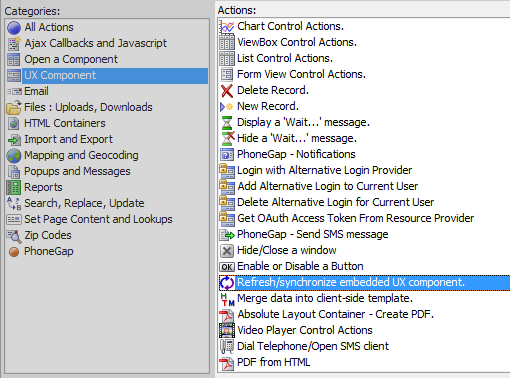Viewport: 510px width, 378px height.
Task: Click the Zip Codes magnifier icon
Action: point(14,236)
